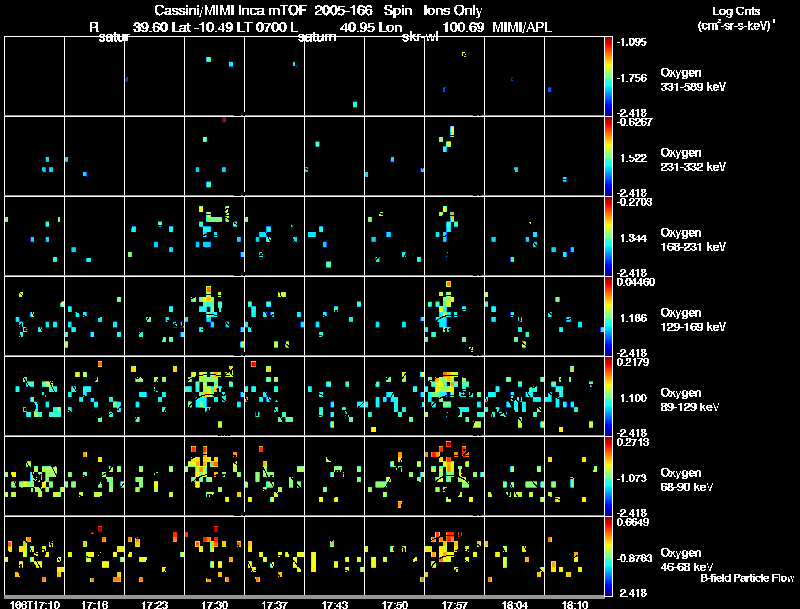Click the "17:50" time axis label

coord(395,605)
